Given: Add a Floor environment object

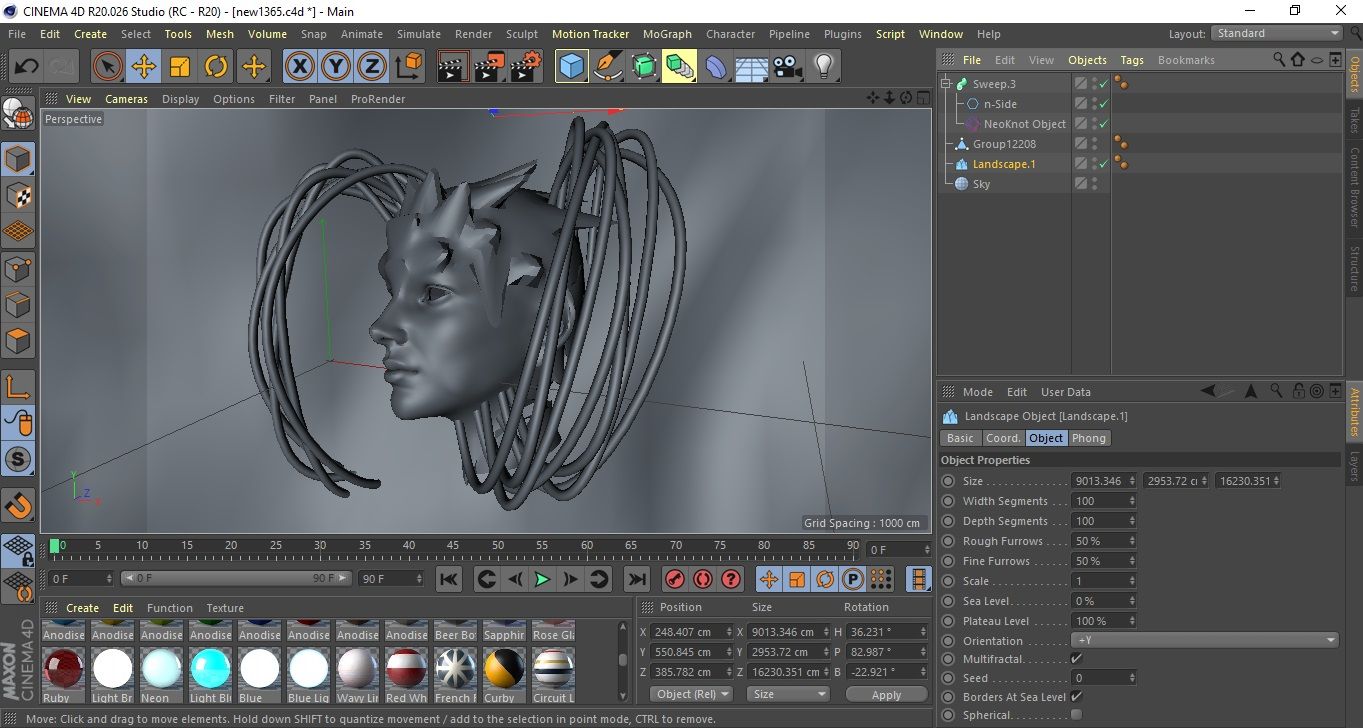Looking at the screenshot, I should pyautogui.click(x=751, y=67).
